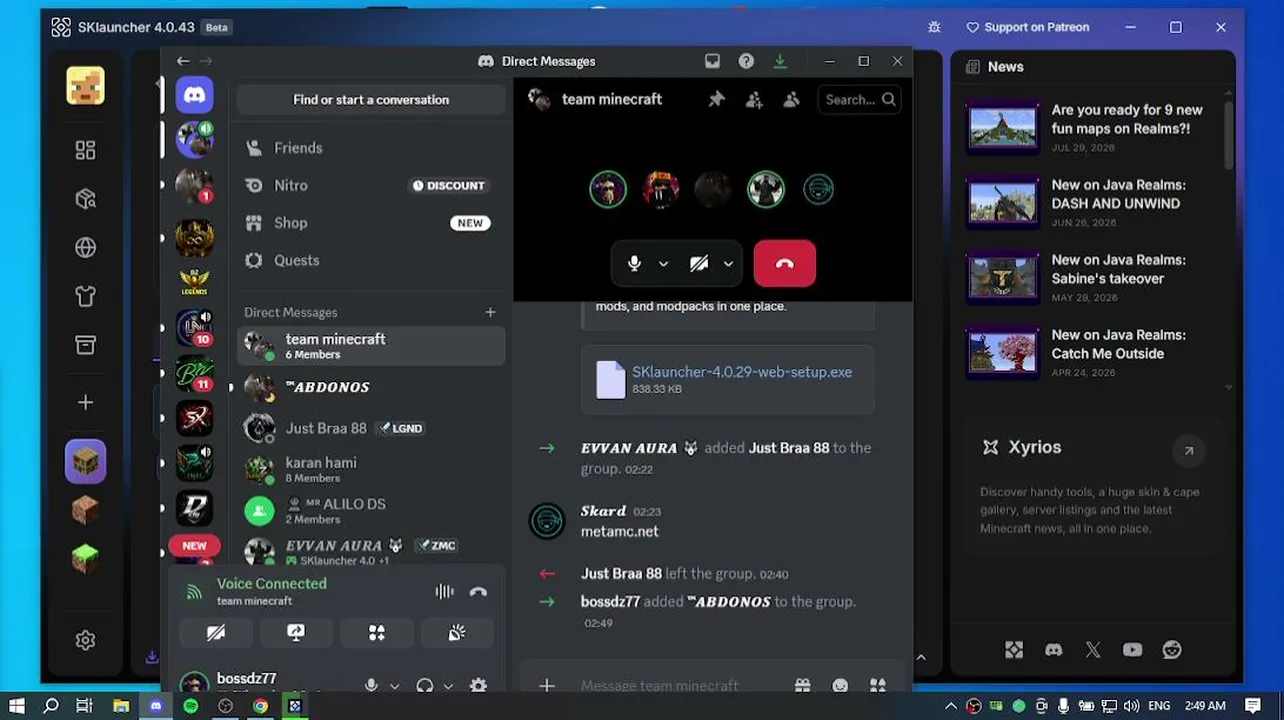Screen dimensions: 1284x720
Task: Open SKlauncher's X social icon
Action: (x=1093, y=650)
